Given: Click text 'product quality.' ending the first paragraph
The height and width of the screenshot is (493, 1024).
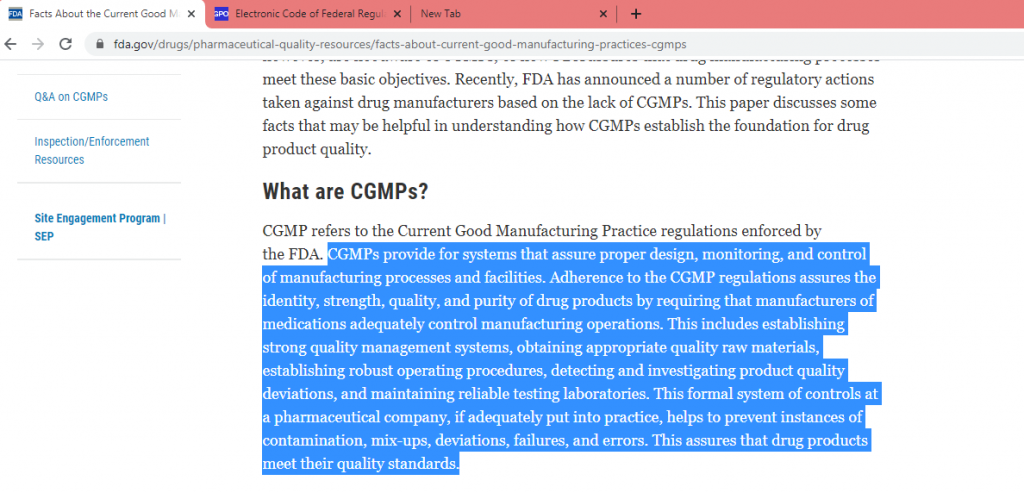Looking at the screenshot, I should point(317,149).
